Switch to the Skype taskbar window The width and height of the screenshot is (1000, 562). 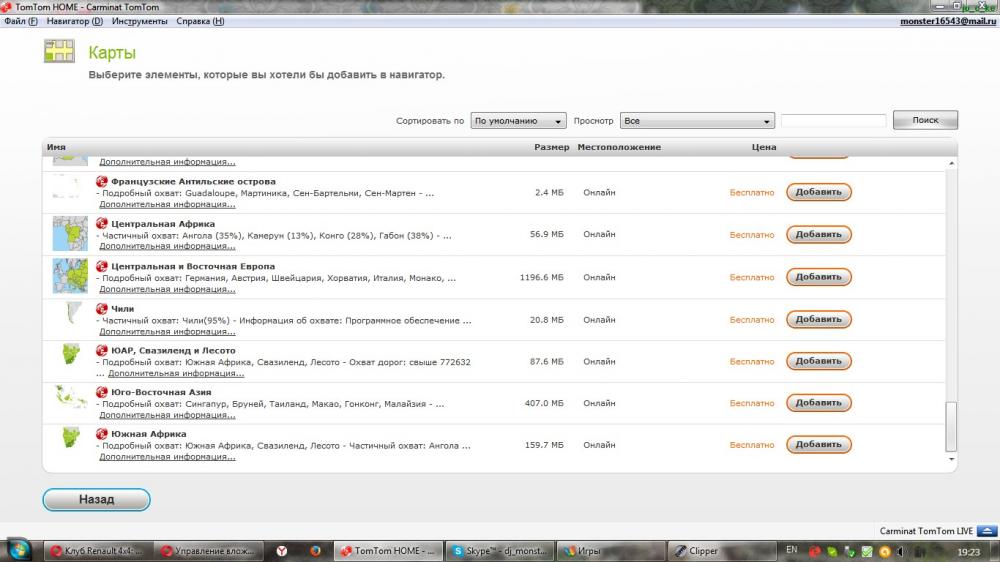click(499, 551)
